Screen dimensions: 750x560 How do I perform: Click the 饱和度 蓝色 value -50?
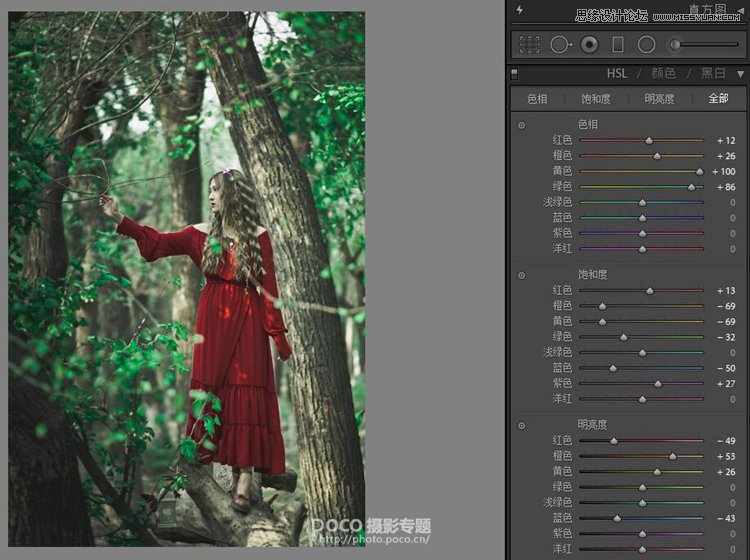click(726, 368)
